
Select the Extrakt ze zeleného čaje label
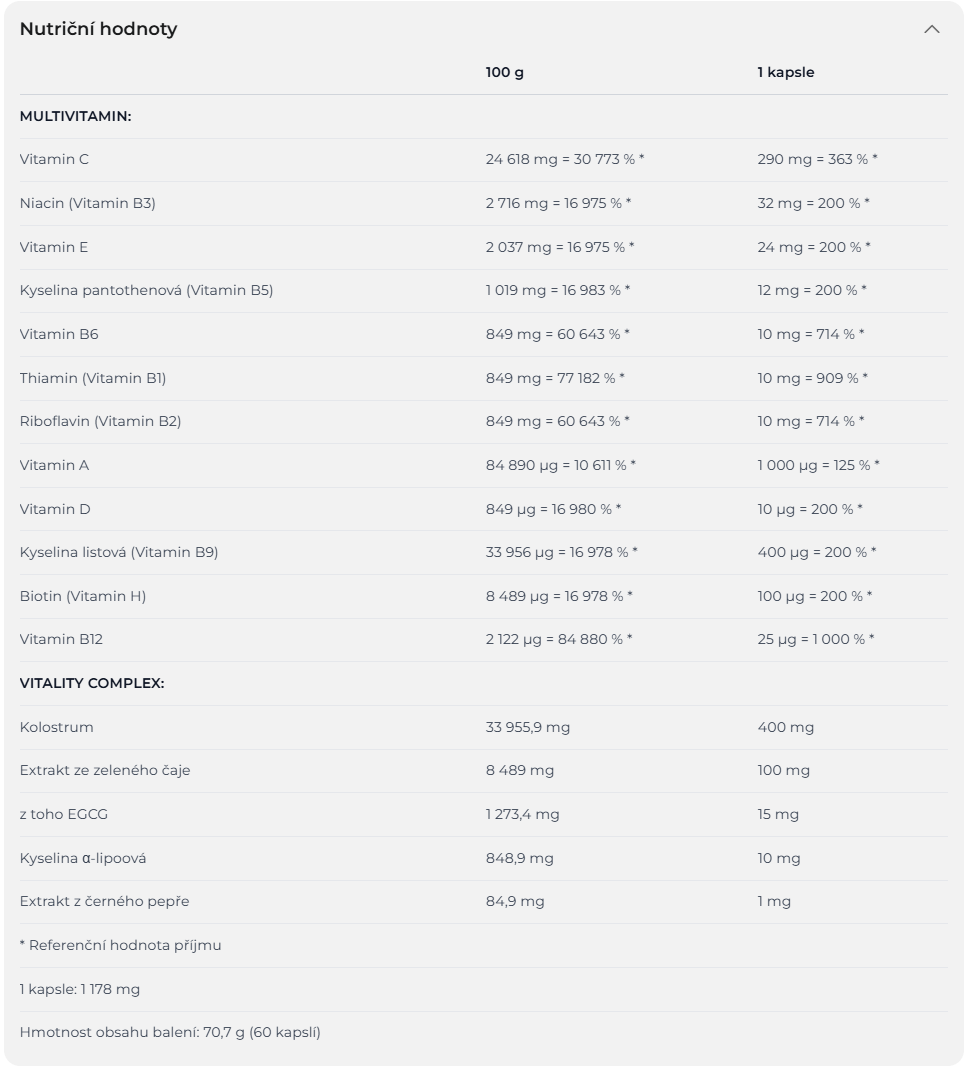pos(104,770)
